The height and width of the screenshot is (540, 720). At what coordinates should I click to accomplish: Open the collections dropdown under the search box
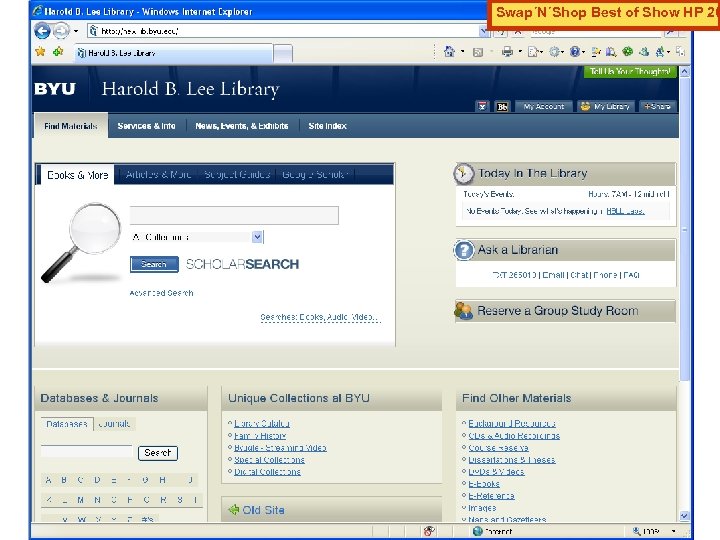(257, 237)
